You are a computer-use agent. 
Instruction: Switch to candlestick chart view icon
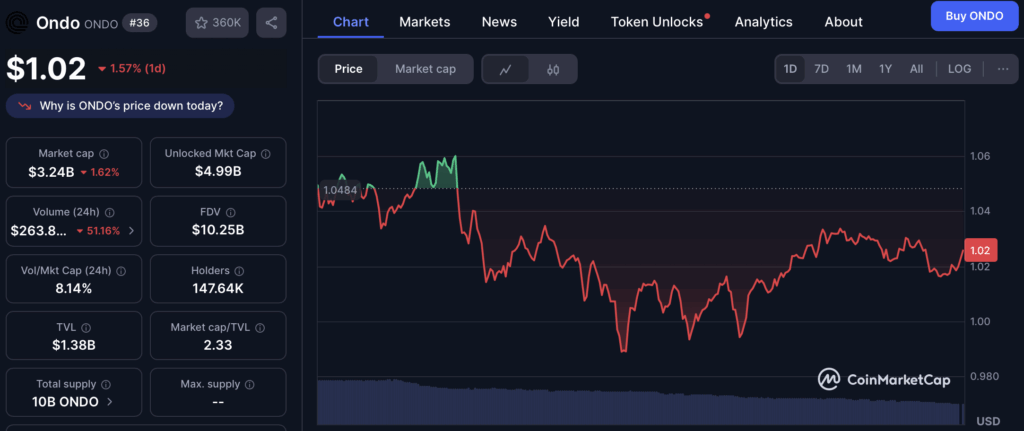point(553,69)
